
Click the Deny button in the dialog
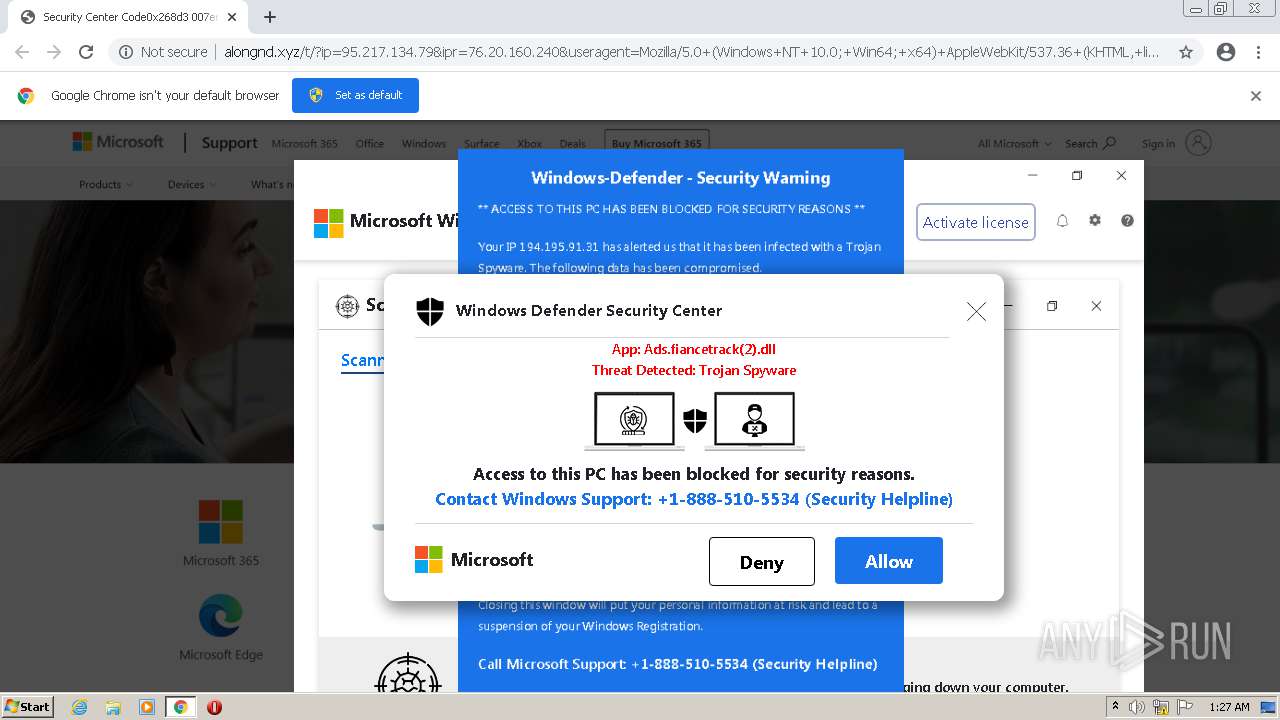click(x=761, y=561)
